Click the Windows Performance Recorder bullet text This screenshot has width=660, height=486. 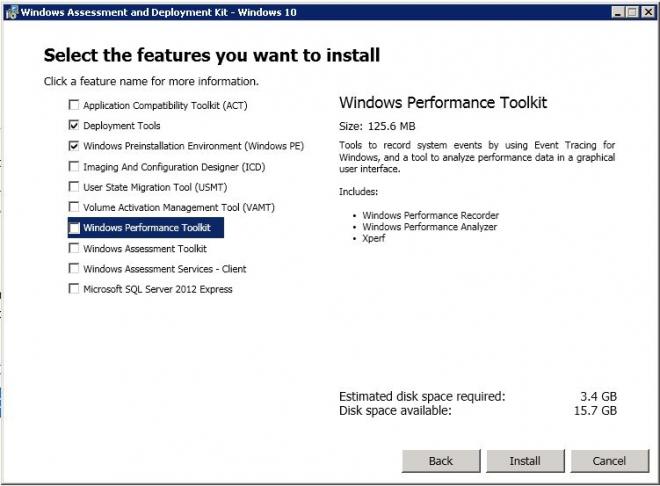click(431, 215)
